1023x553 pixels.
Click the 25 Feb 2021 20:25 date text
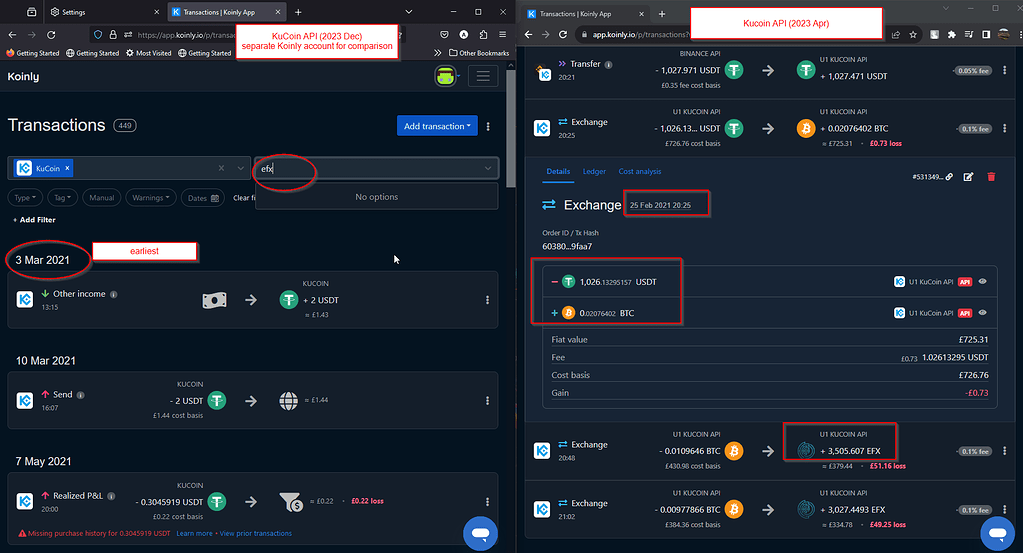point(660,205)
